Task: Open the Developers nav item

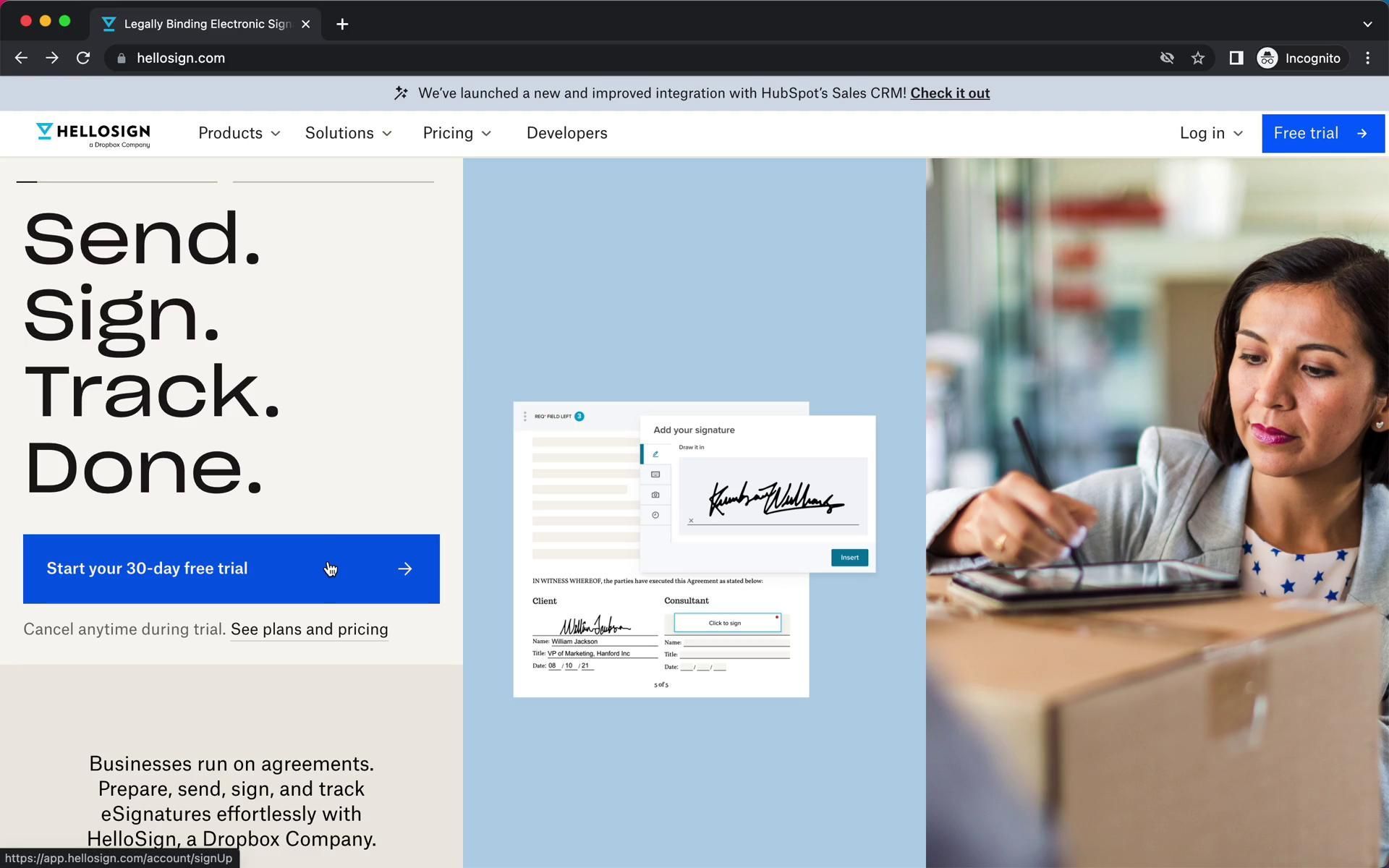Action: coord(566,133)
